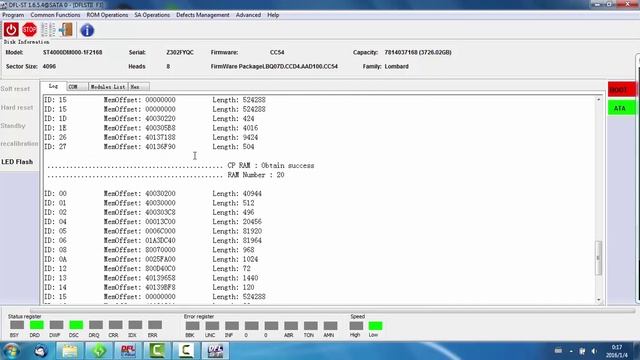Click the Model value ST4000DM000-1F2168

coord(73,52)
